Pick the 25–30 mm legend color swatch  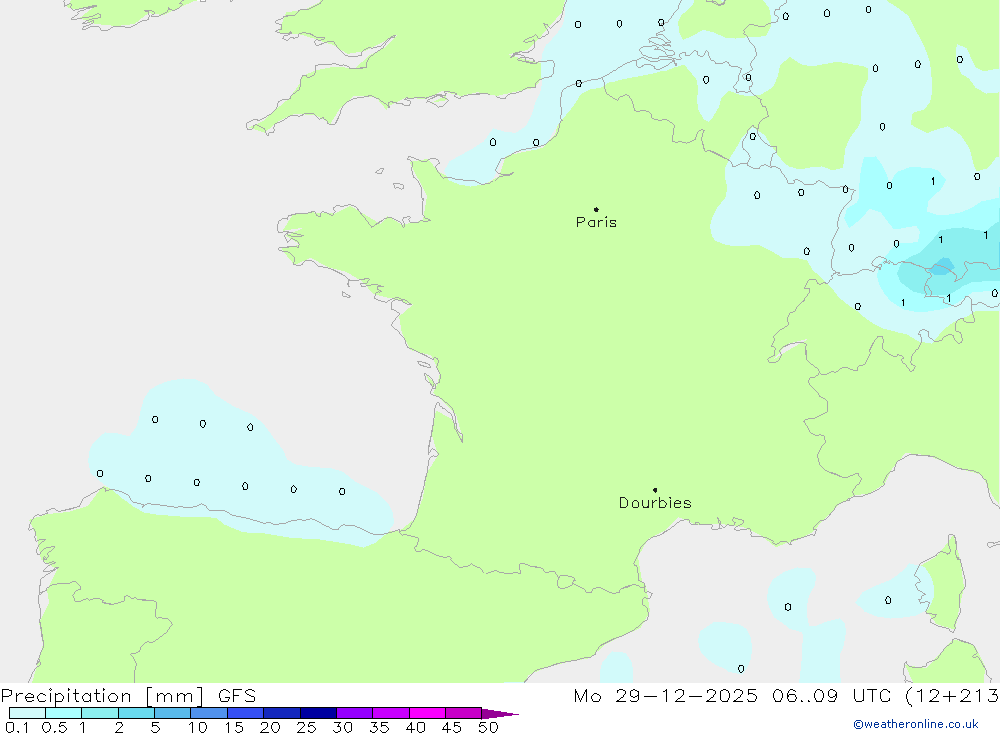coord(318,713)
